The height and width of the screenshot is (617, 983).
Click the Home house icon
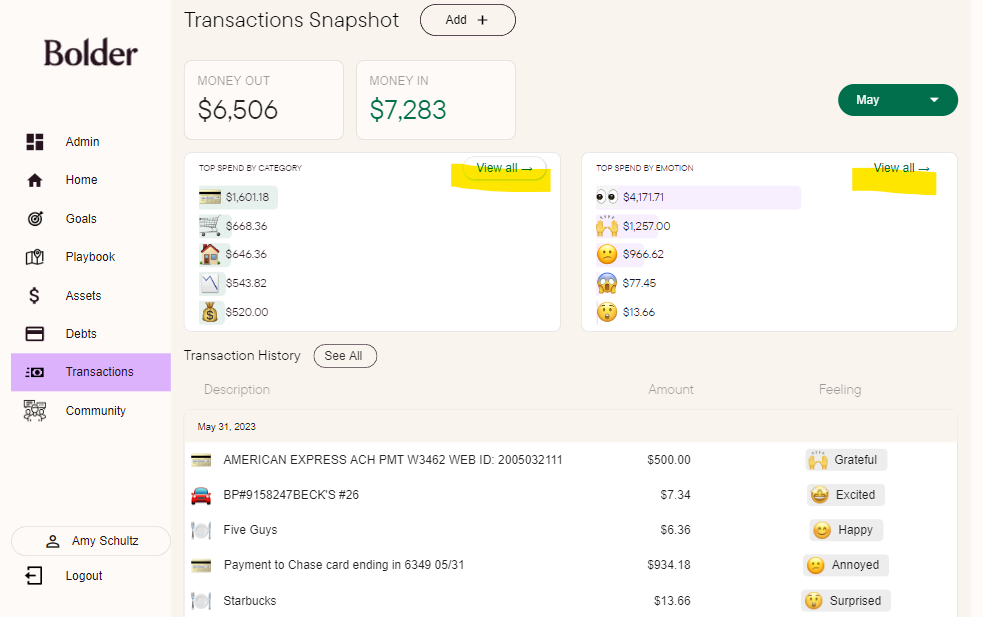tap(35, 180)
